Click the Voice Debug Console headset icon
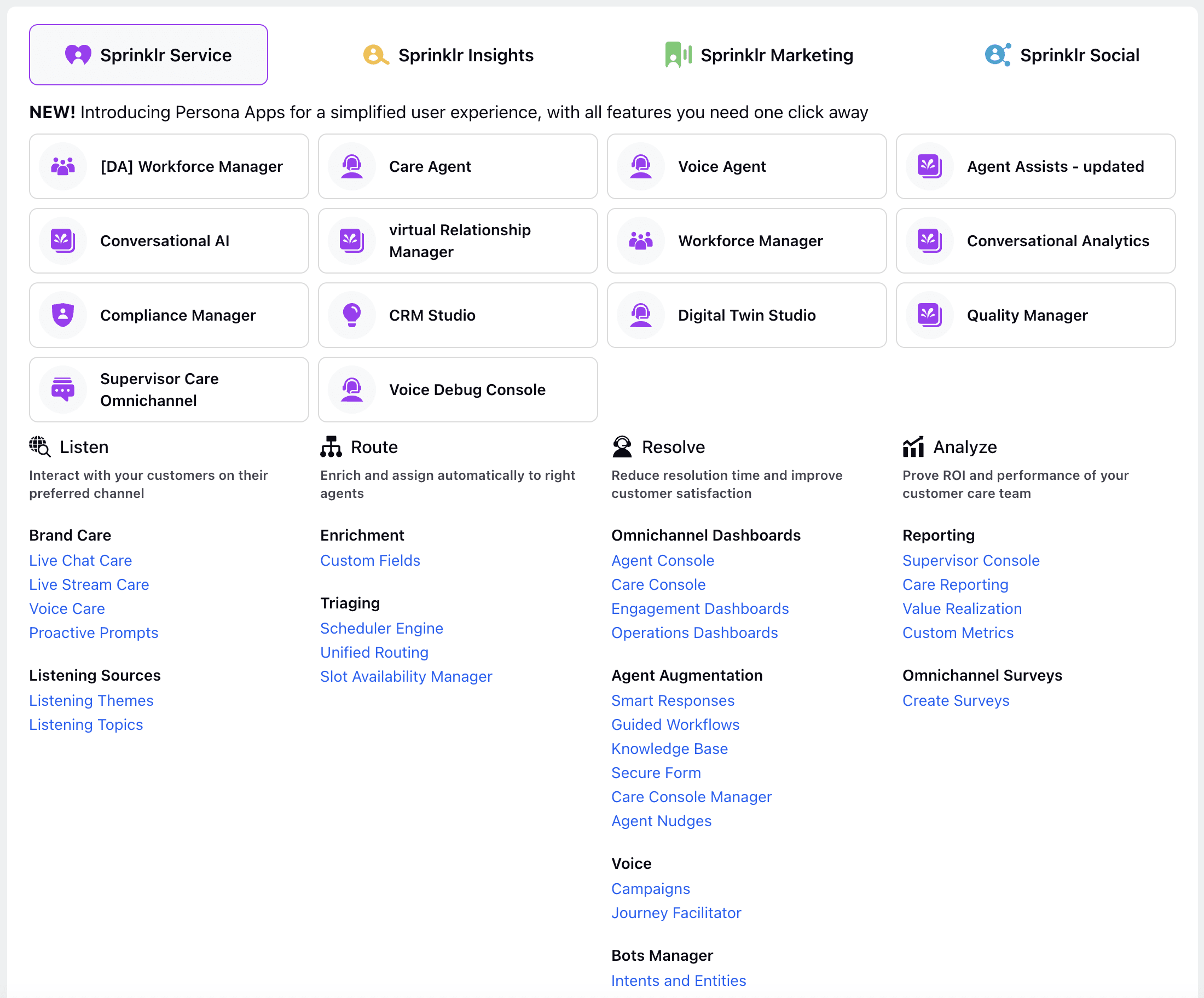Viewport: 1204px width, 998px height. (352, 390)
